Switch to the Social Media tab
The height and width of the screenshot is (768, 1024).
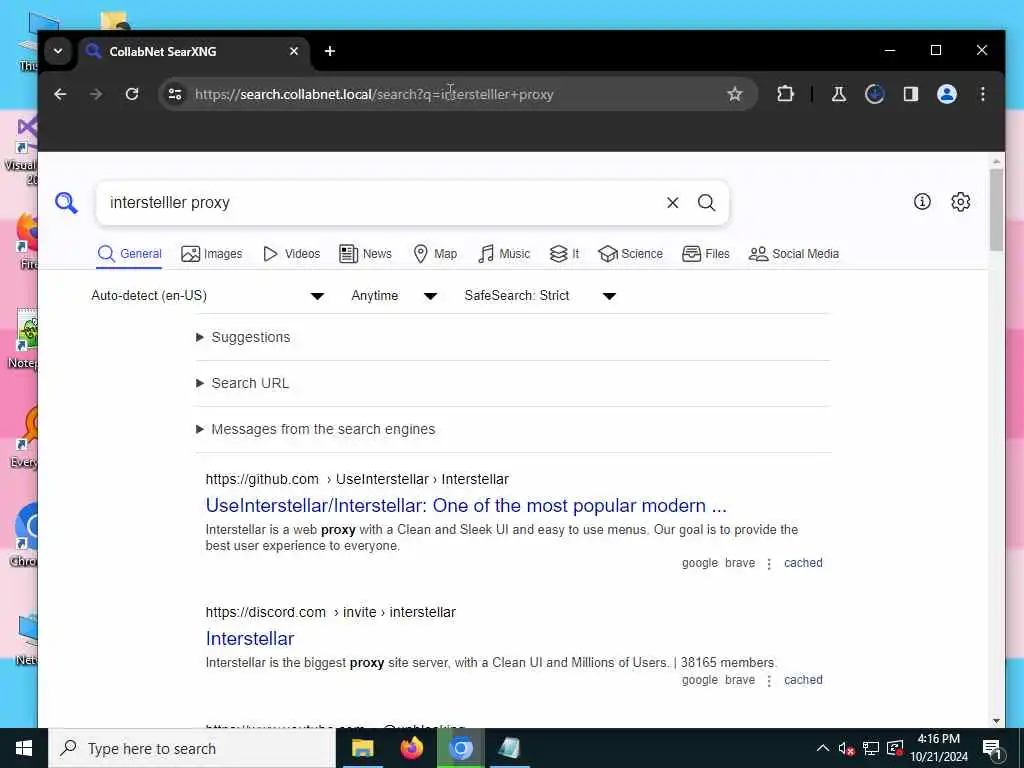793,254
